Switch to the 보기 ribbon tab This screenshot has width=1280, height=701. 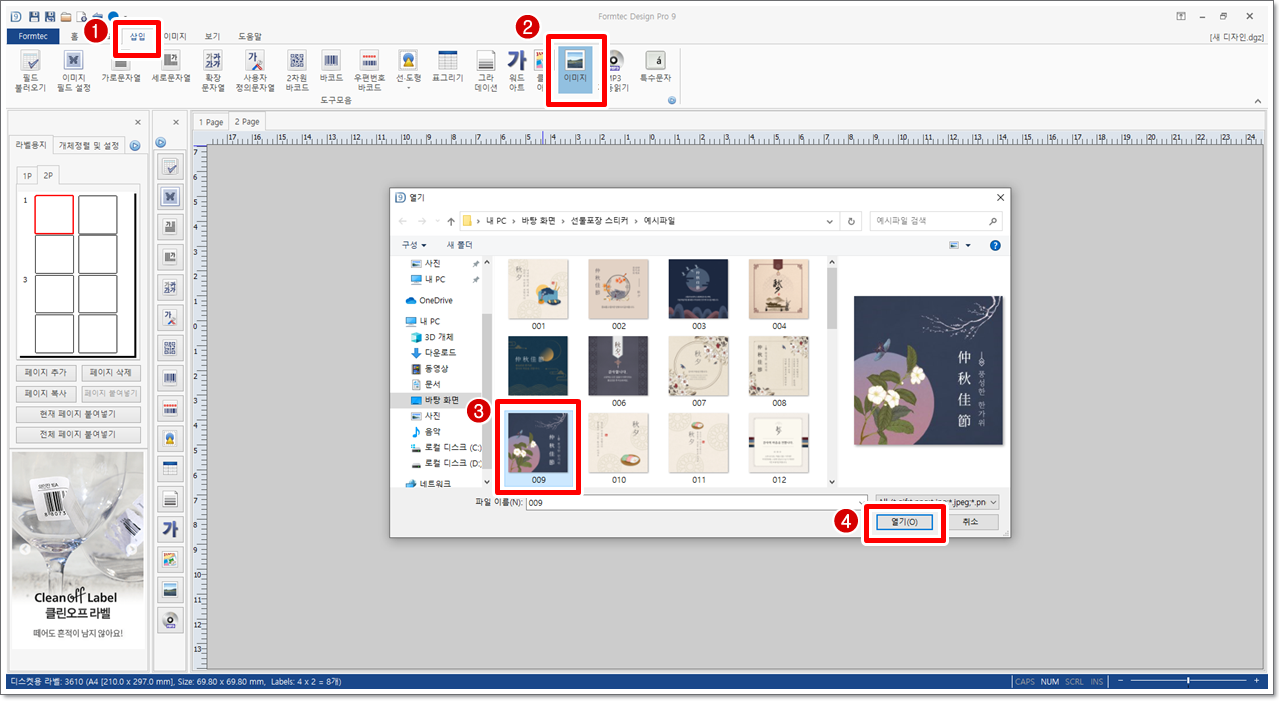click(212, 36)
